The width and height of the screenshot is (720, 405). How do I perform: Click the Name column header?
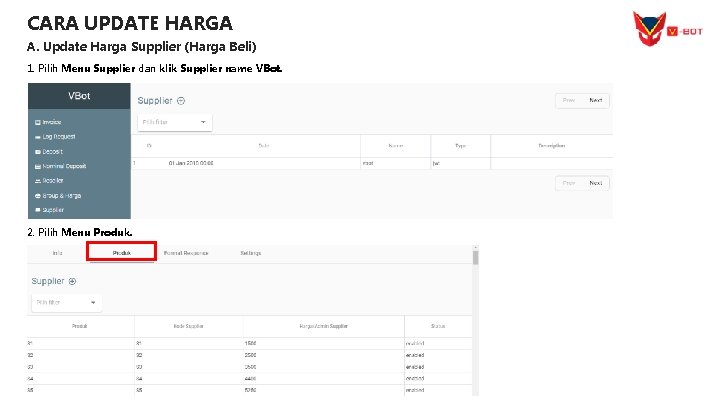395,146
